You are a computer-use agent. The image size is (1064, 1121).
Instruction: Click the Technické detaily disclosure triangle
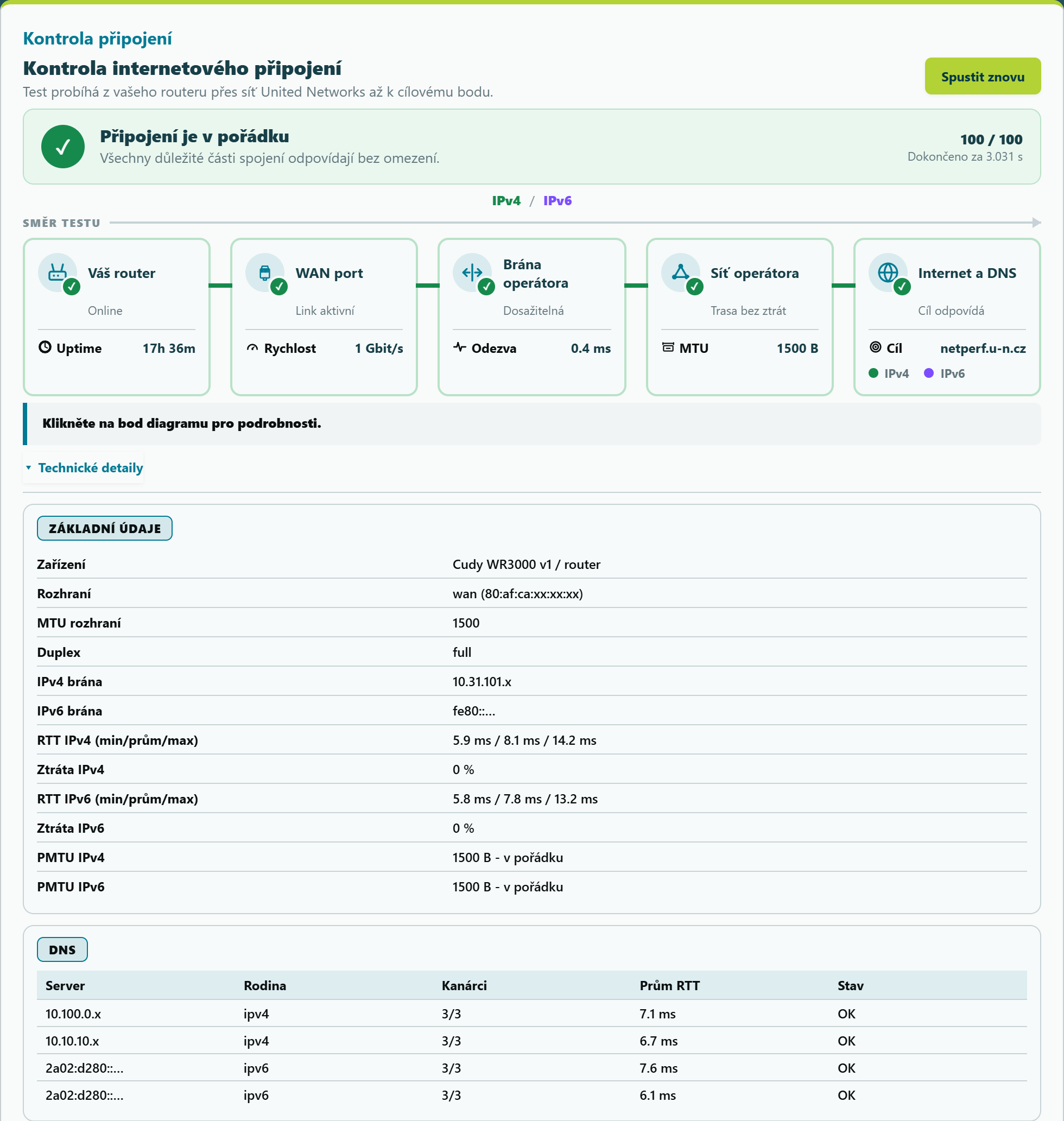(28, 468)
